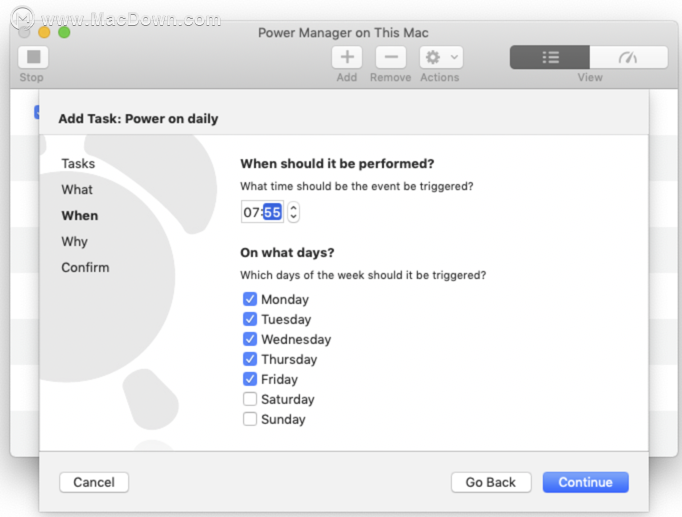The height and width of the screenshot is (517, 682).
Task: Click the Cancel button
Action: 94,482
